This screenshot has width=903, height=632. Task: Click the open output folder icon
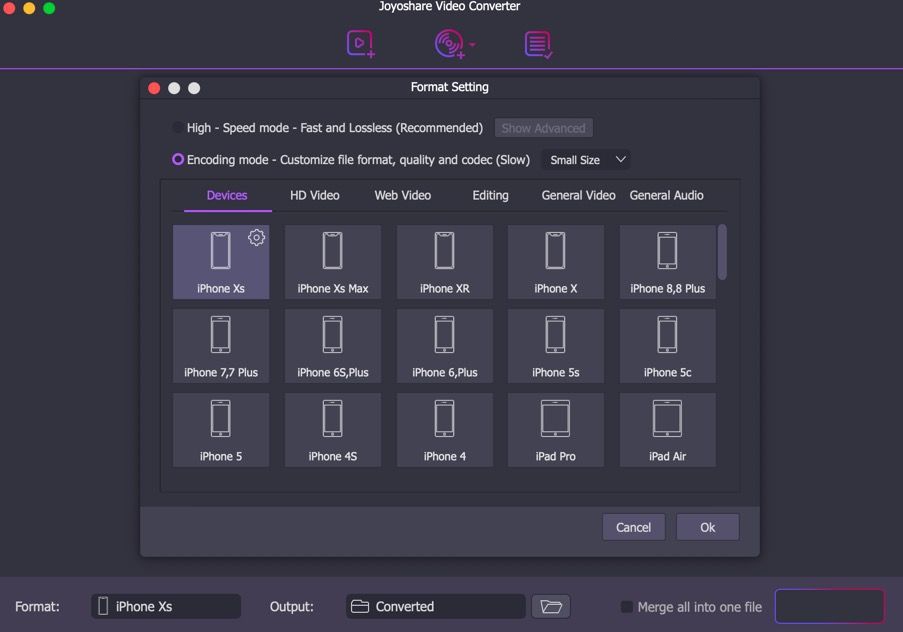coord(551,606)
